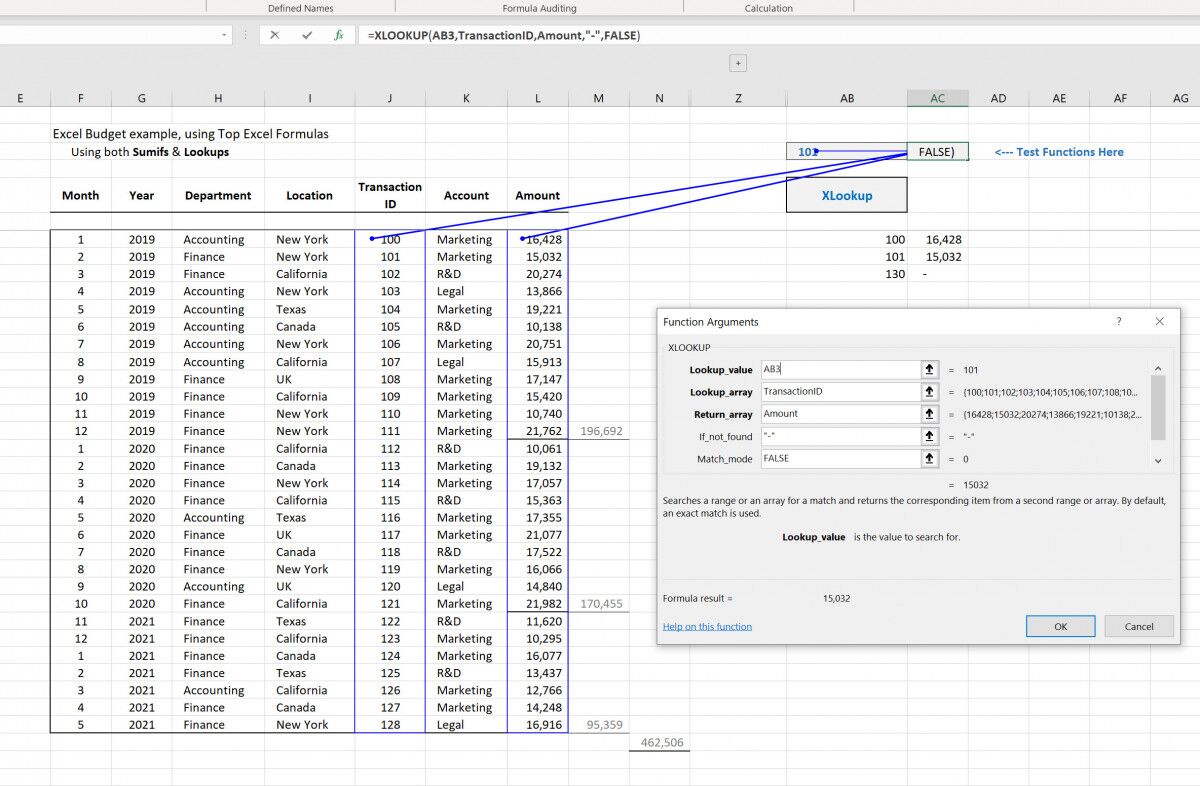
Task: Click the Match_mode range selector arrow
Action: tap(929, 459)
